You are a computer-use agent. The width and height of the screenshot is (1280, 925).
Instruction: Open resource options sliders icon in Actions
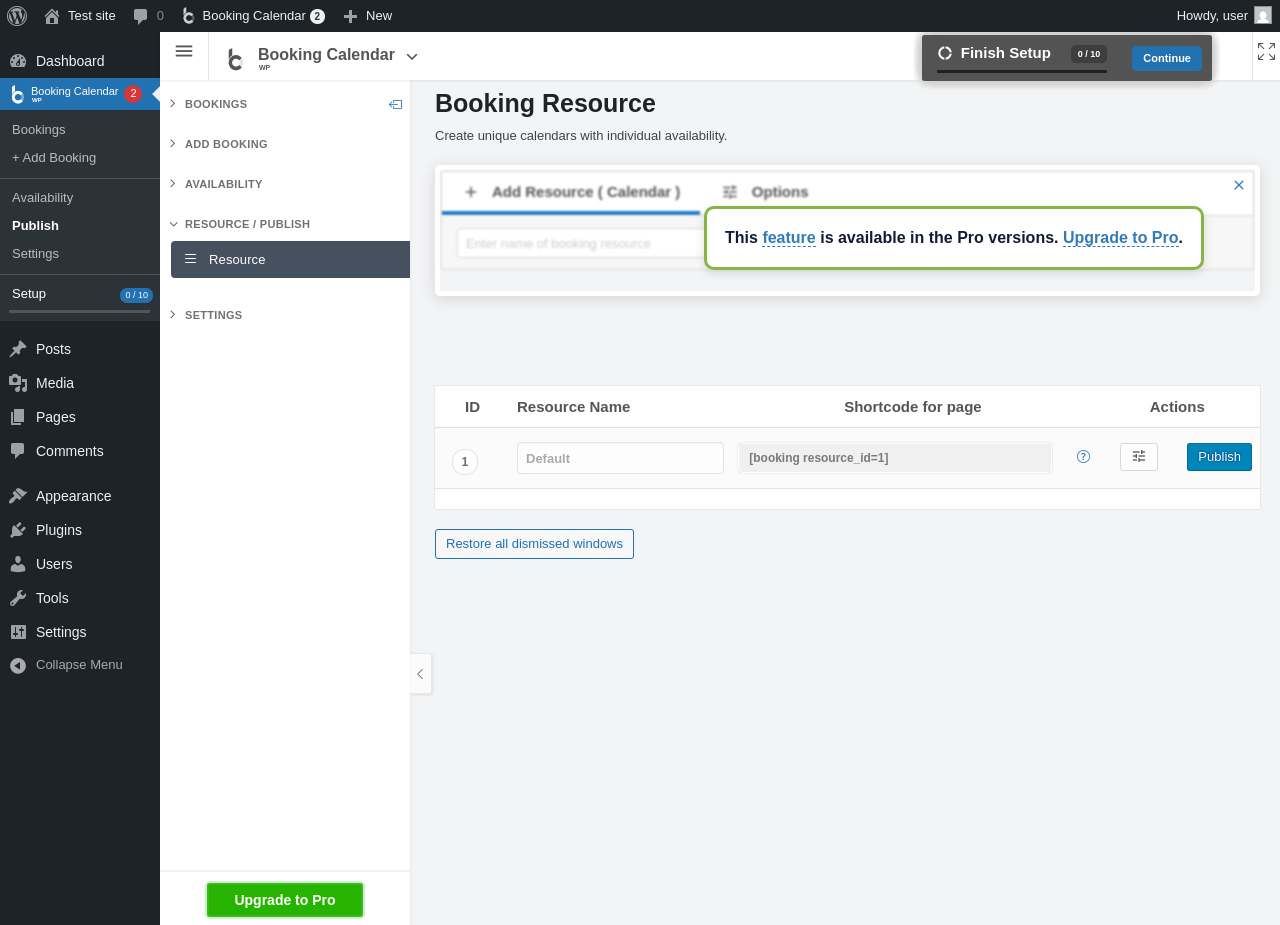click(1139, 457)
